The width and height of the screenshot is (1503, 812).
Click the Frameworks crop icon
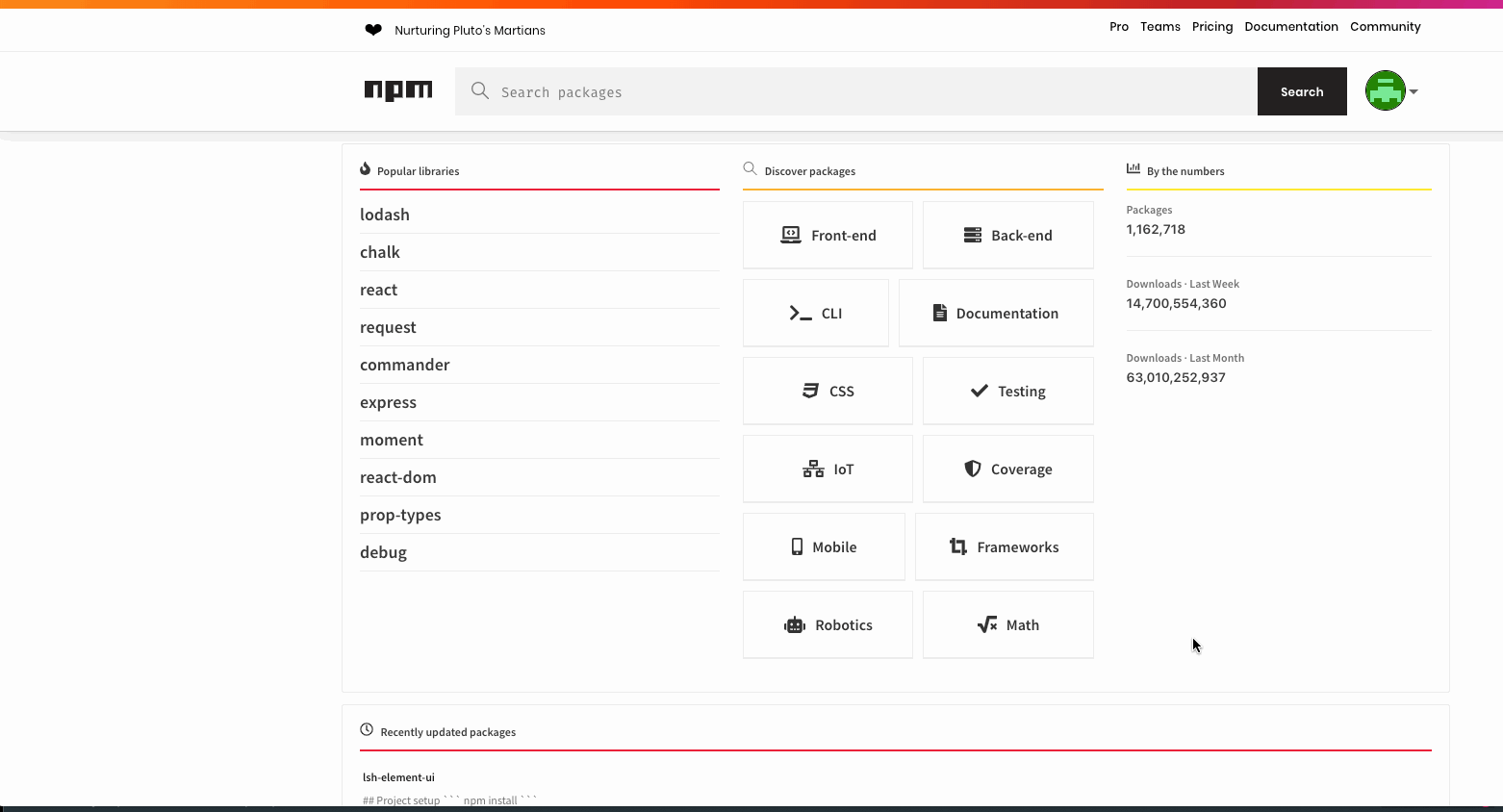pos(958,546)
